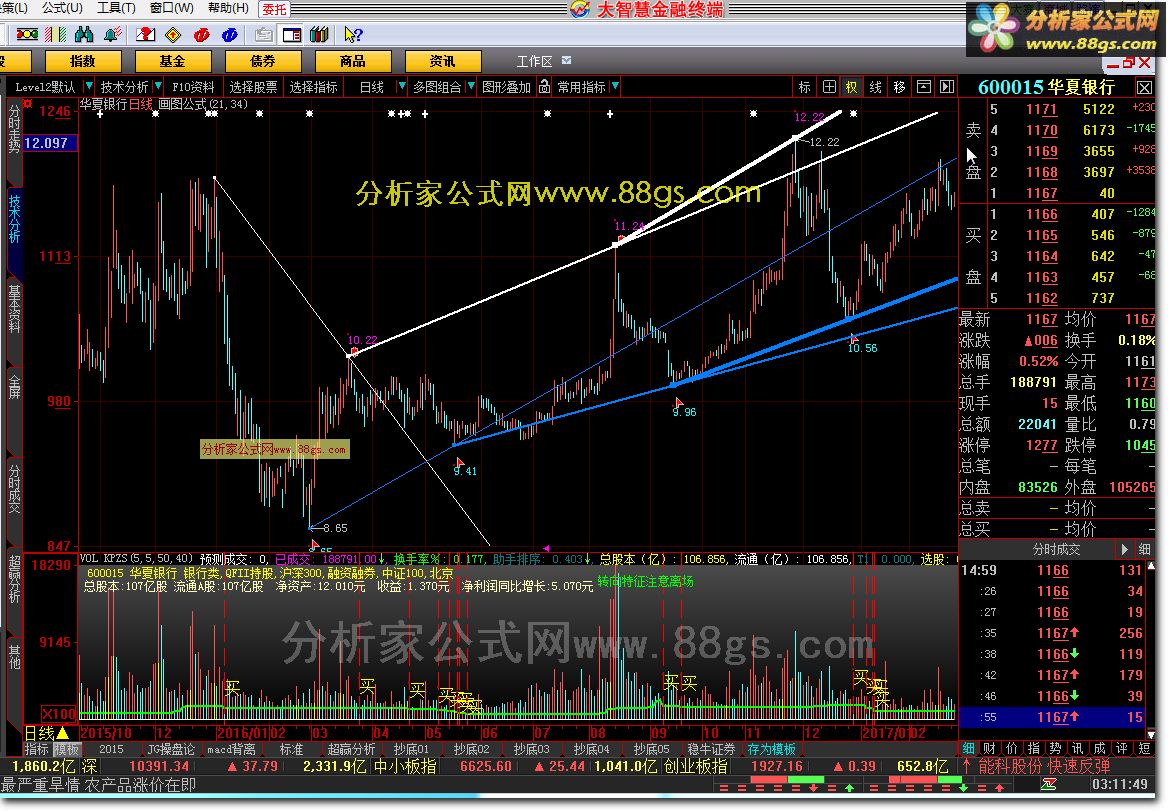Open the 技术分析 dropdown arrow
This screenshot has width=1168, height=811.
pos(158,86)
